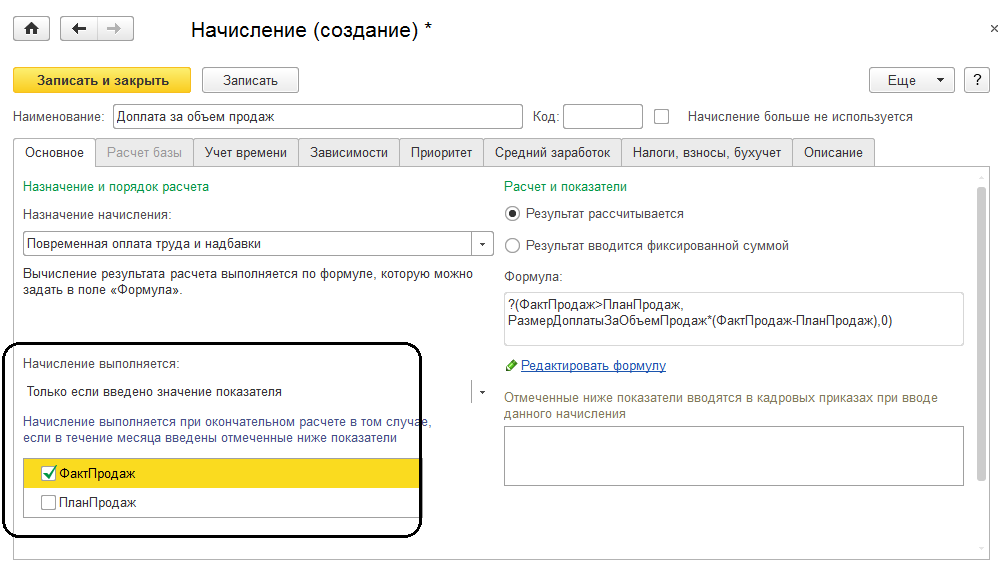Open the Налоги, взносы, бухучет tab
The image size is (1002, 562).
click(x=706, y=152)
